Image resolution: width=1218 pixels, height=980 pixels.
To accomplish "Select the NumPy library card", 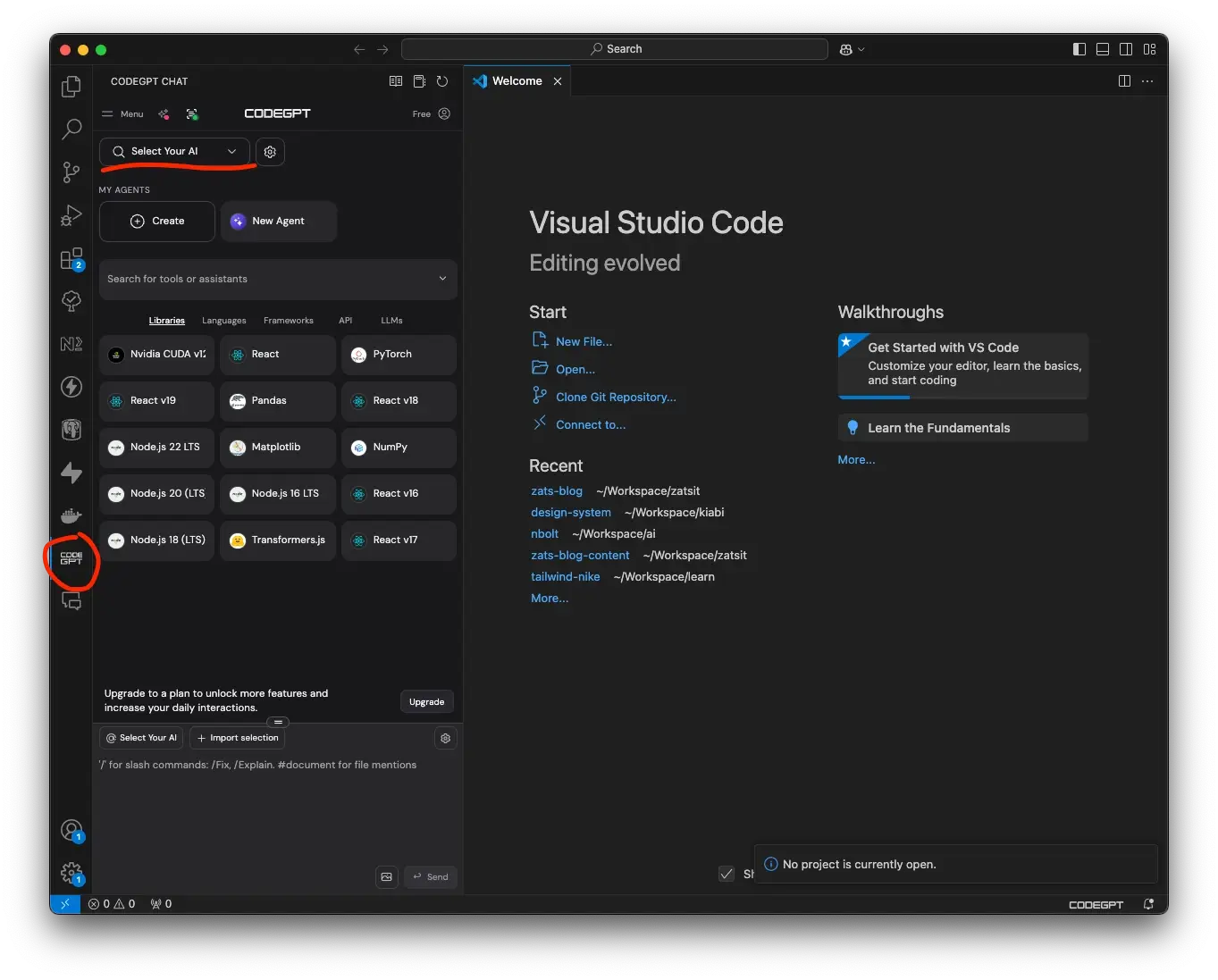I will [399, 448].
